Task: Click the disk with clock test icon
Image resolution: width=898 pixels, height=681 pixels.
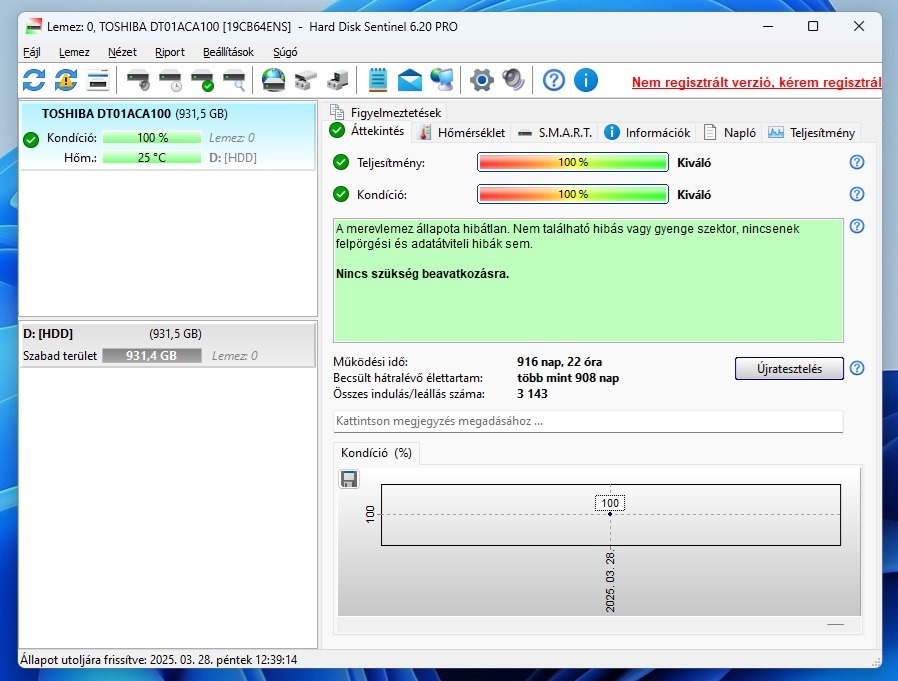Action: click(x=170, y=80)
